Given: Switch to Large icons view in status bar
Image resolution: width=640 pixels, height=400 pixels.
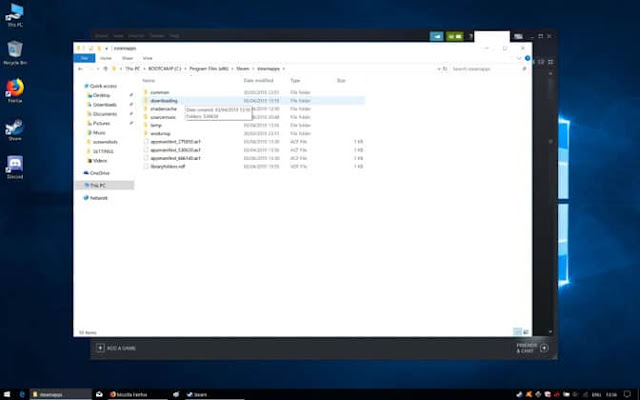Looking at the screenshot, I should click(526, 332).
